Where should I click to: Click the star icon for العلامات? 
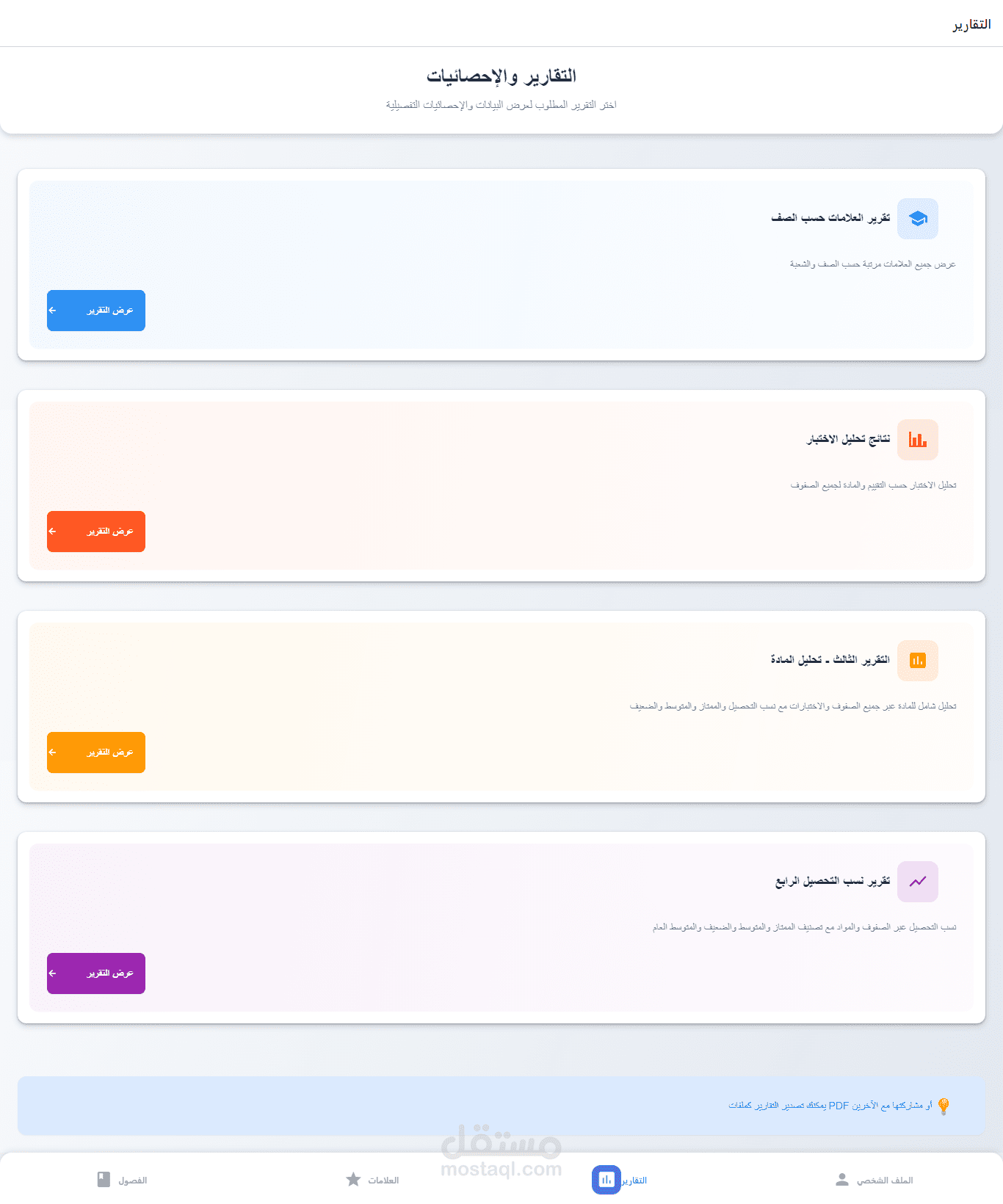[353, 1180]
